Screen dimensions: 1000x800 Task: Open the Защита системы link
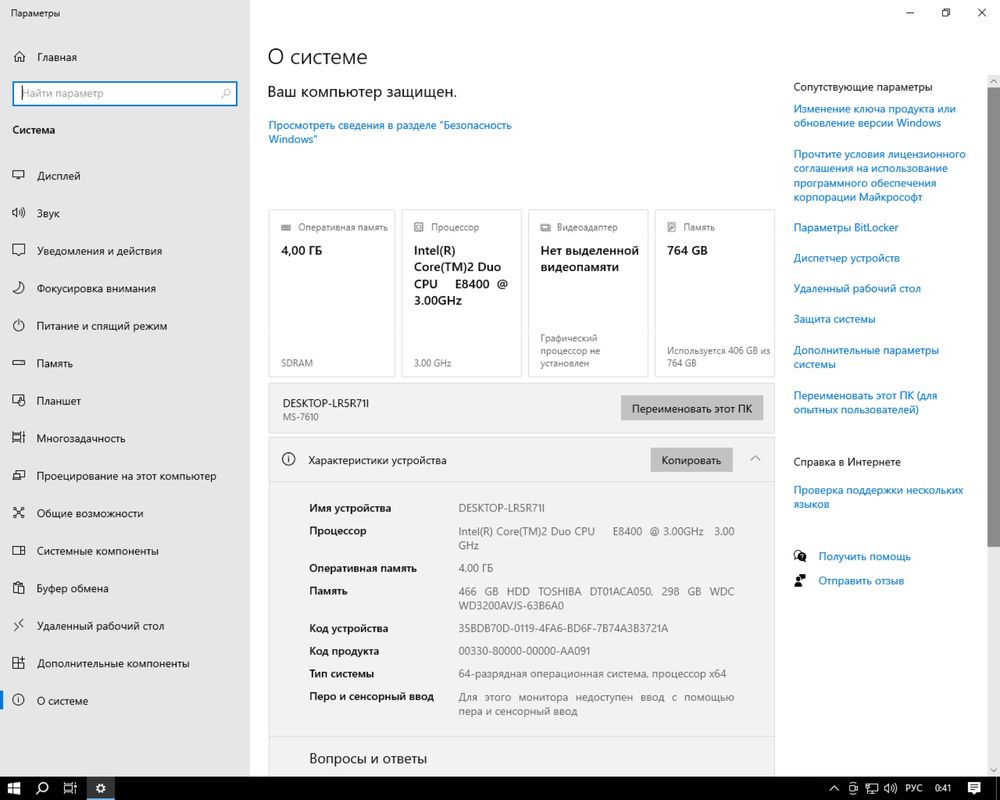click(x=834, y=319)
